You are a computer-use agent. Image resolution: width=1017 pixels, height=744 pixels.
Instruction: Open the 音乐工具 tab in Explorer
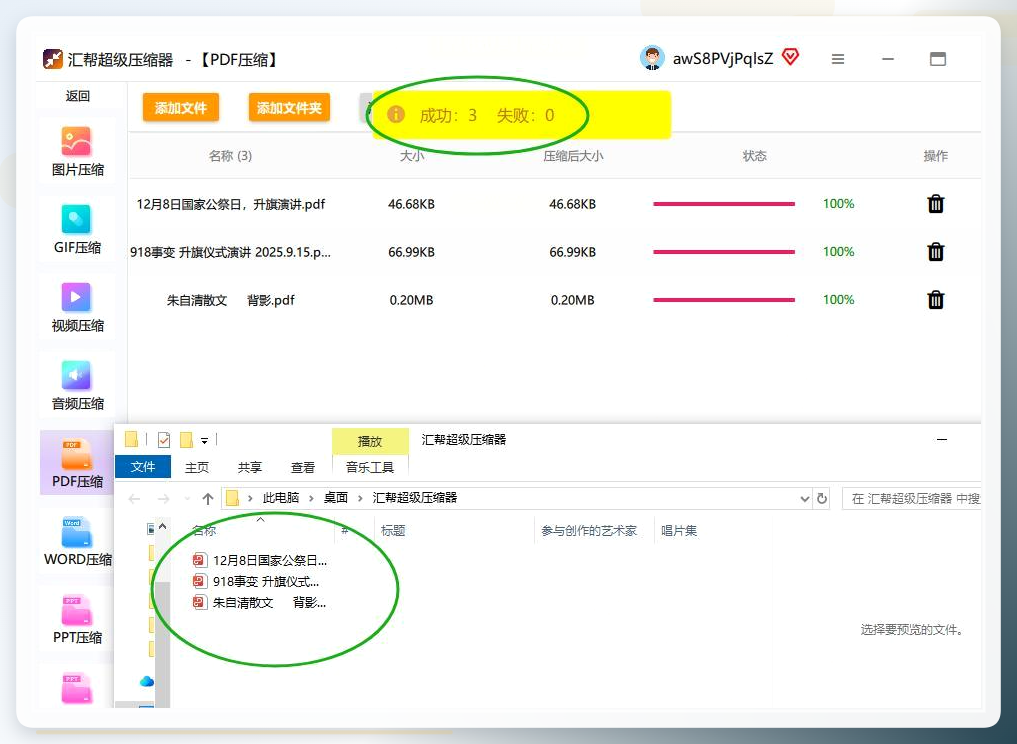[x=370, y=467]
